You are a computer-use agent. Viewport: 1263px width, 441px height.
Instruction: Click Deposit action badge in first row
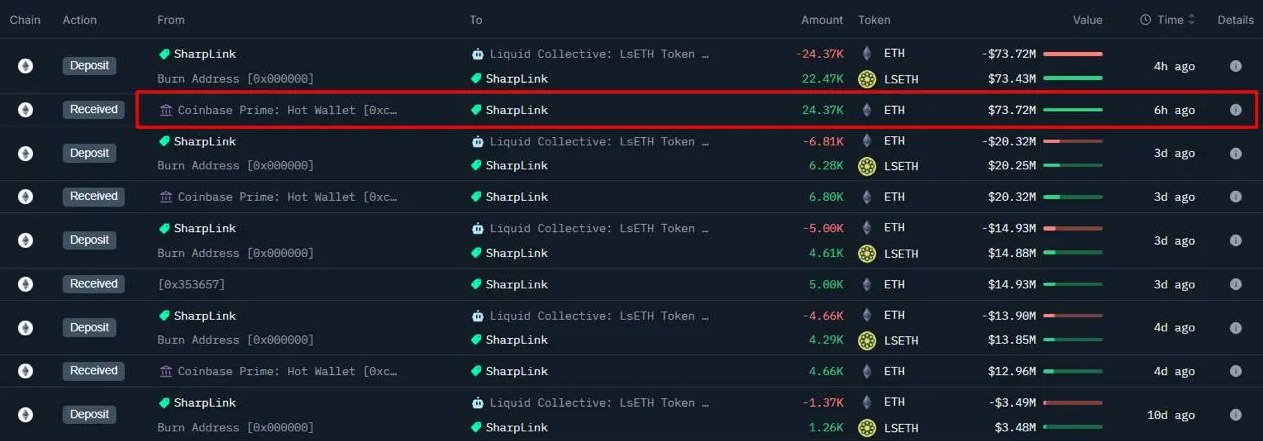point(89,66)
